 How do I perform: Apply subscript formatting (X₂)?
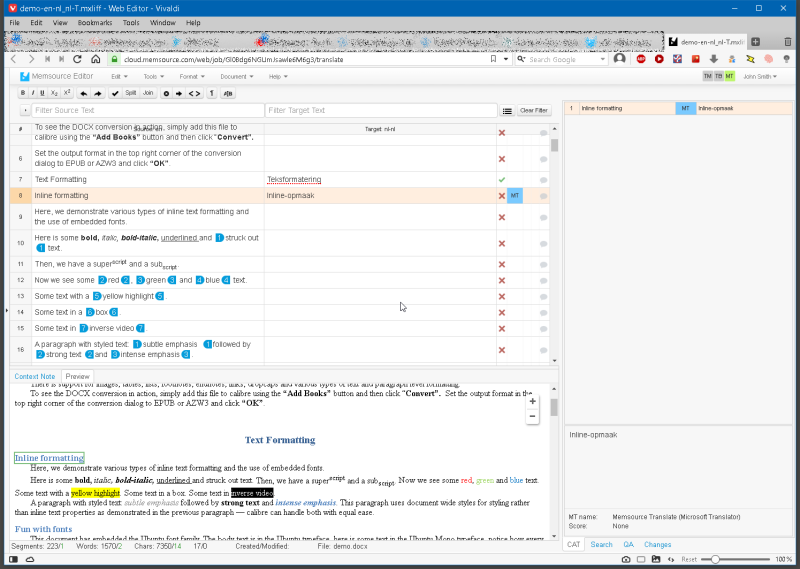pyautogui.click(x=54, y=93)
